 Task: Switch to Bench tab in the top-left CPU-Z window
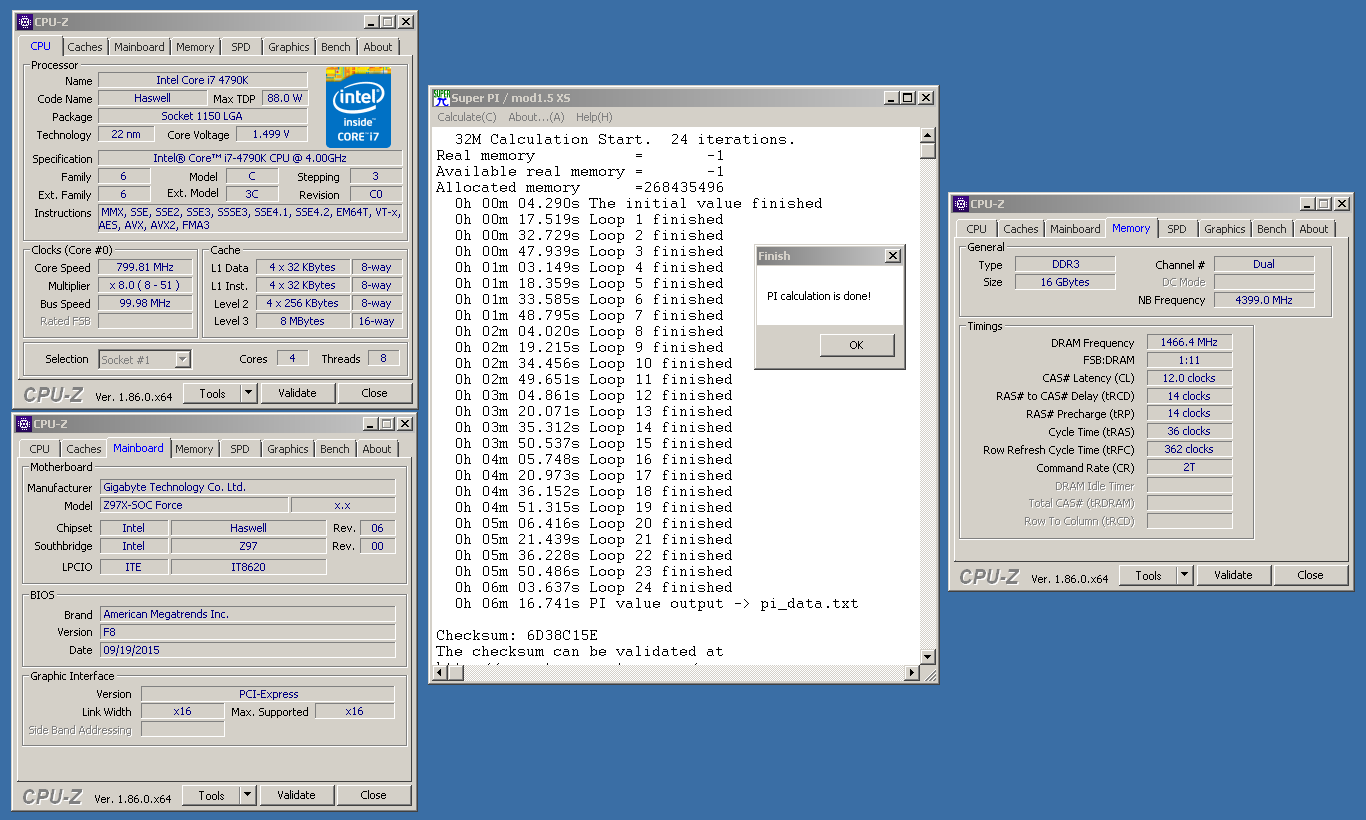(x=336, y=47)
